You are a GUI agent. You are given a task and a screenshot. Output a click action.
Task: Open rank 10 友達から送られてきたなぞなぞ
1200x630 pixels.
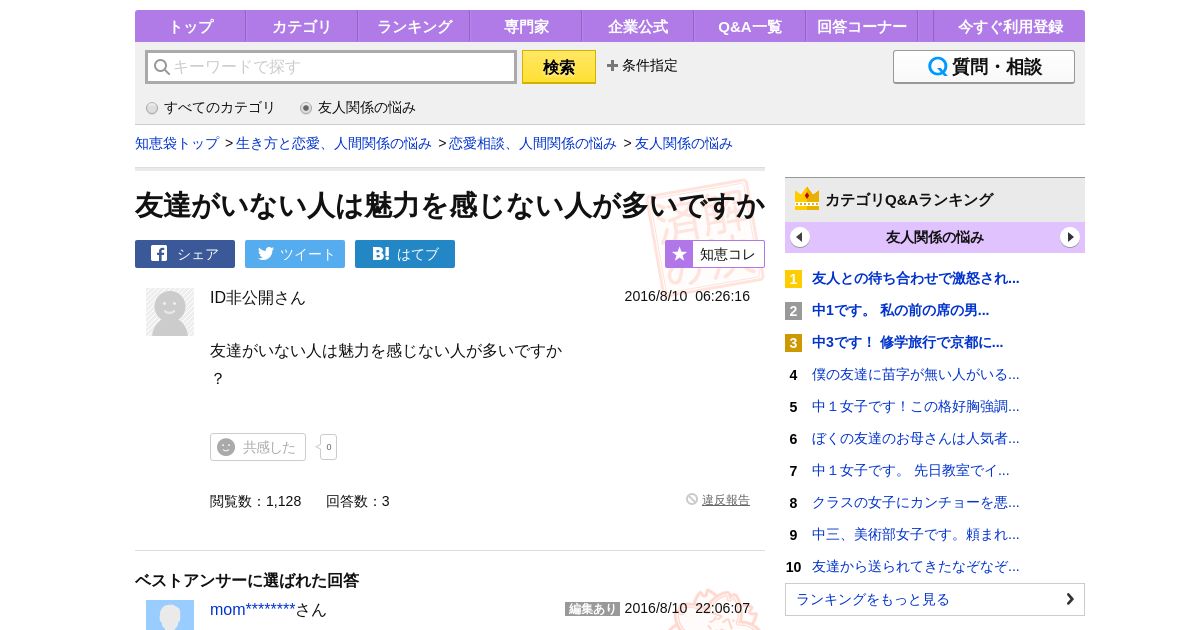point(916,567)
